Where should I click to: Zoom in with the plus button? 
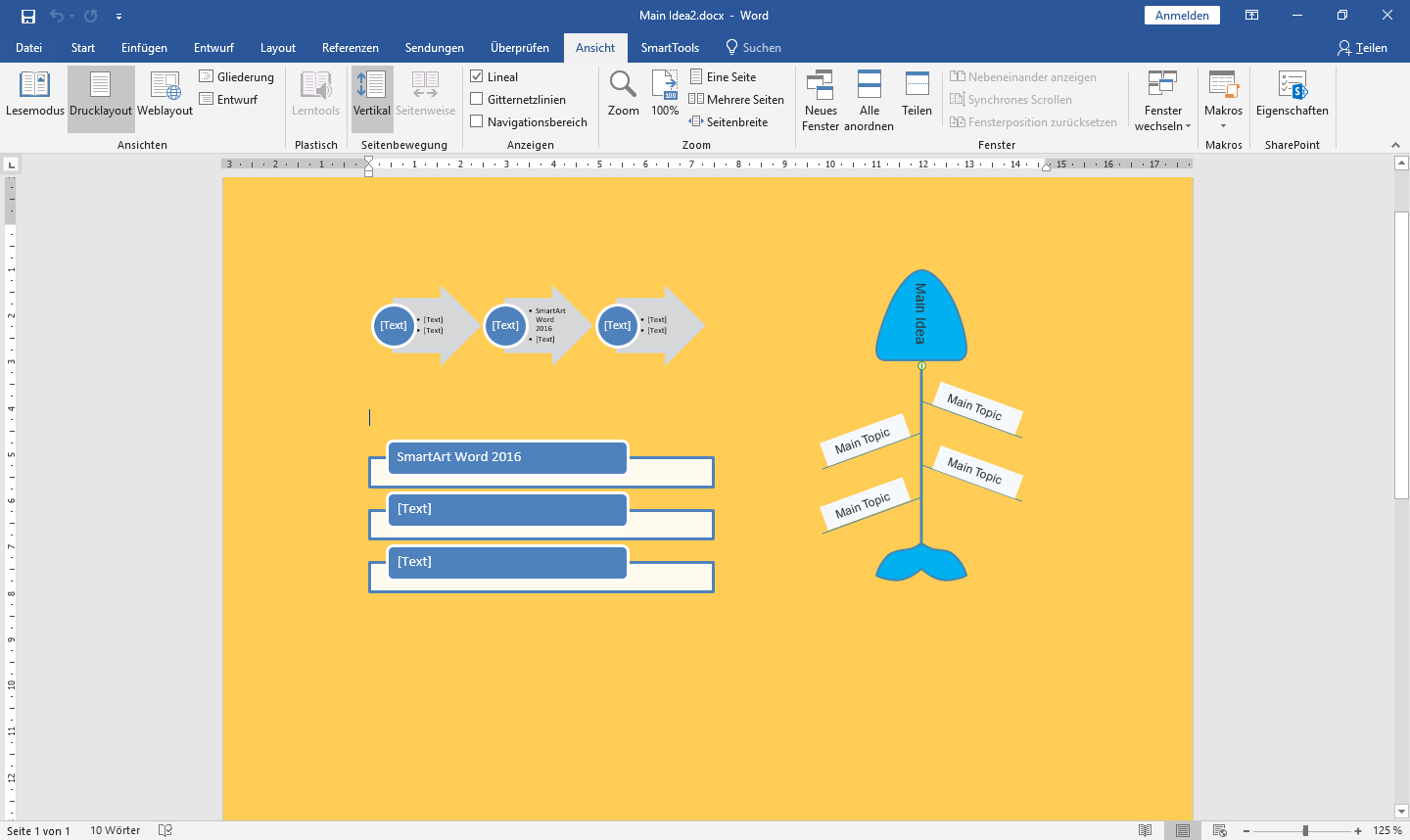(x=1358, y=831)
